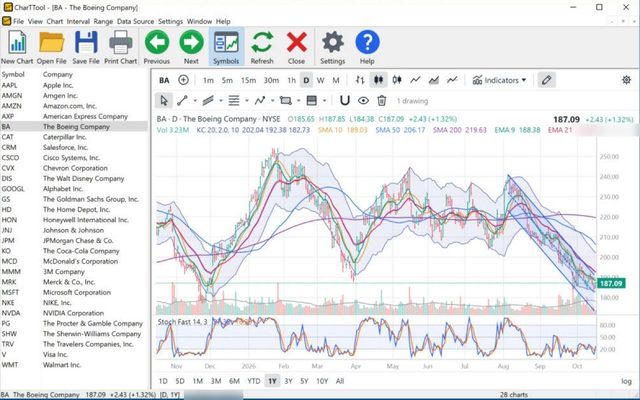This screenshot has height=400, width=640.
Task: Set range to 3M
Action: 216,381
